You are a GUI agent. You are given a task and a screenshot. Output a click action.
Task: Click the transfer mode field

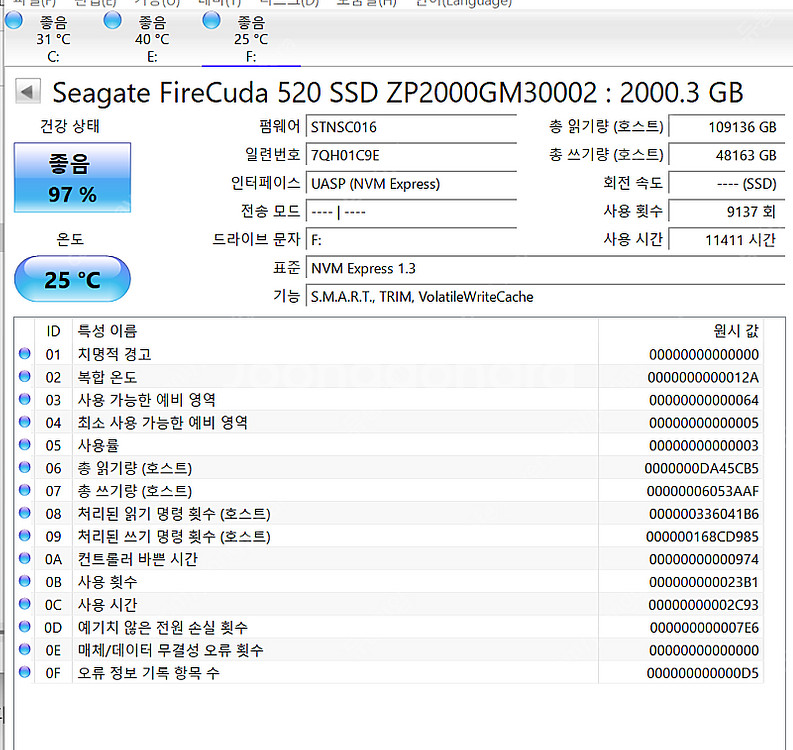411,211
